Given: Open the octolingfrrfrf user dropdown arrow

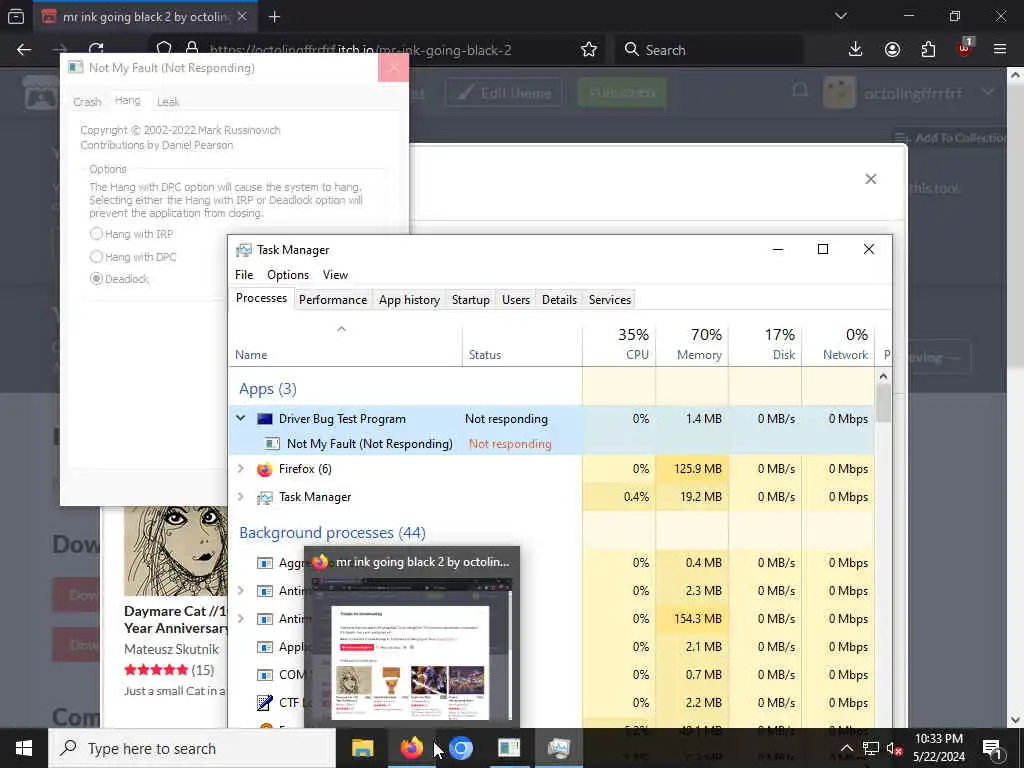Looking at the screenshot, I should click(x=988, y=93).
